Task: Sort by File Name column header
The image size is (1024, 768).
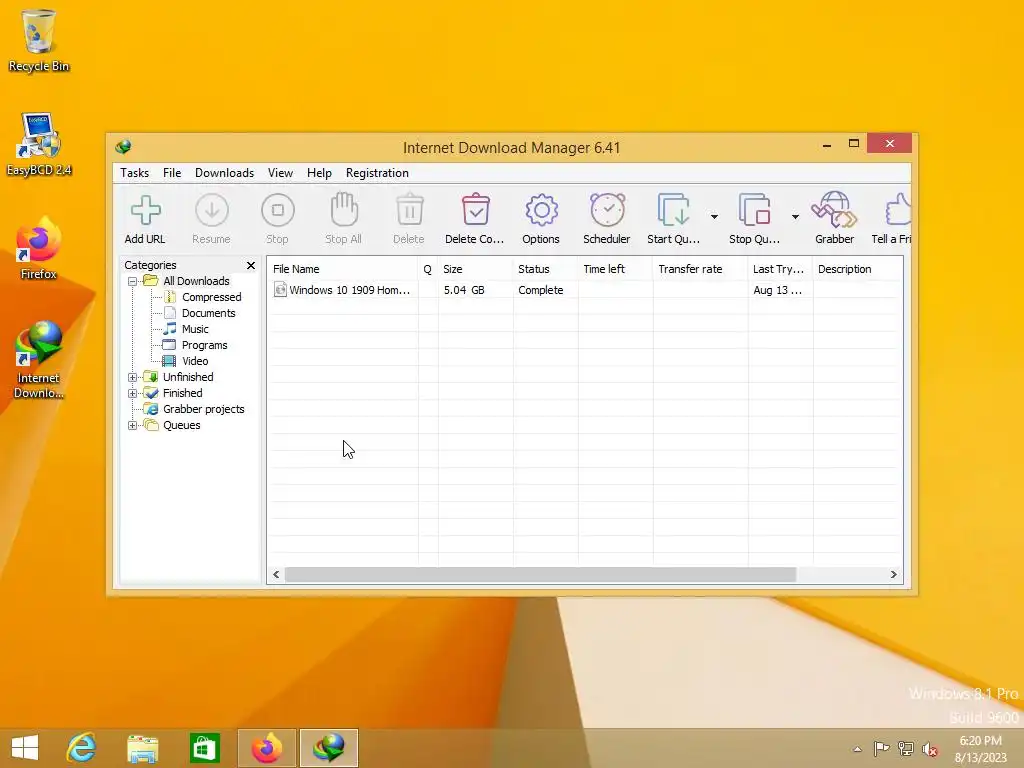Action: [343, 269]
